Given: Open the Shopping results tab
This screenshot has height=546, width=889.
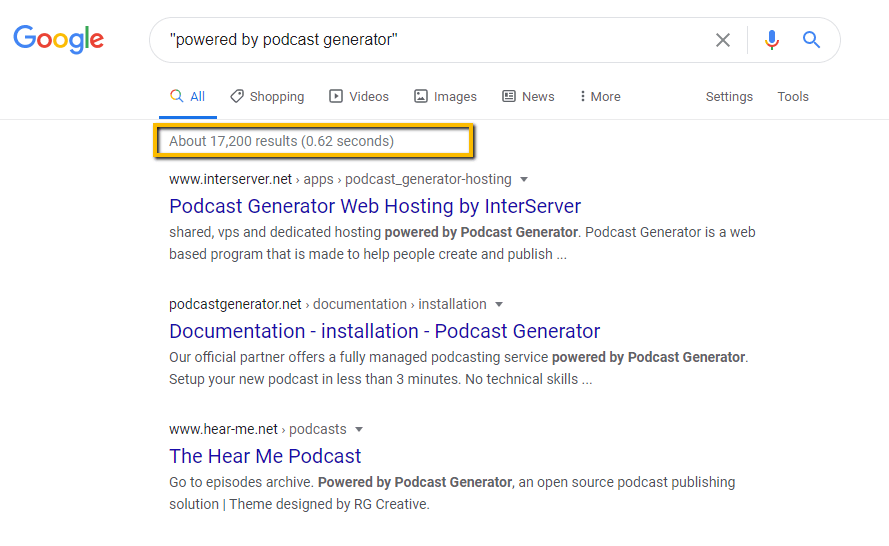Looking at the screenshot, I should [267, 97].
